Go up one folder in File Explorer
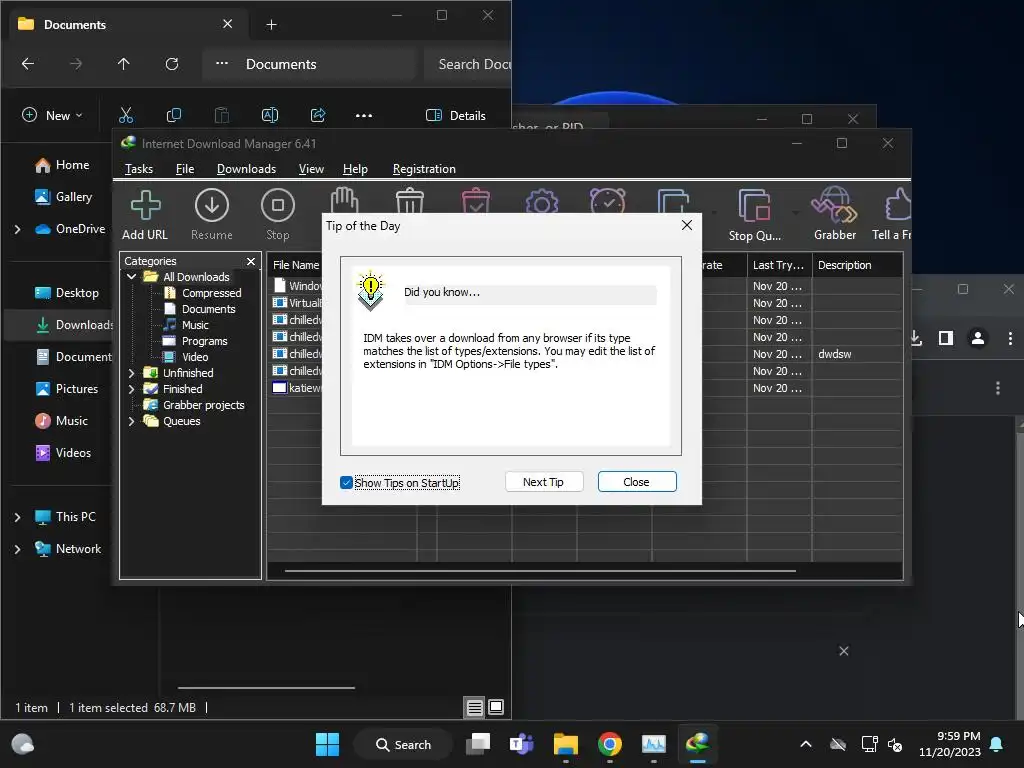Image resolution: width=1024 pixels, height=768 pixels. (x=123, y=64)
